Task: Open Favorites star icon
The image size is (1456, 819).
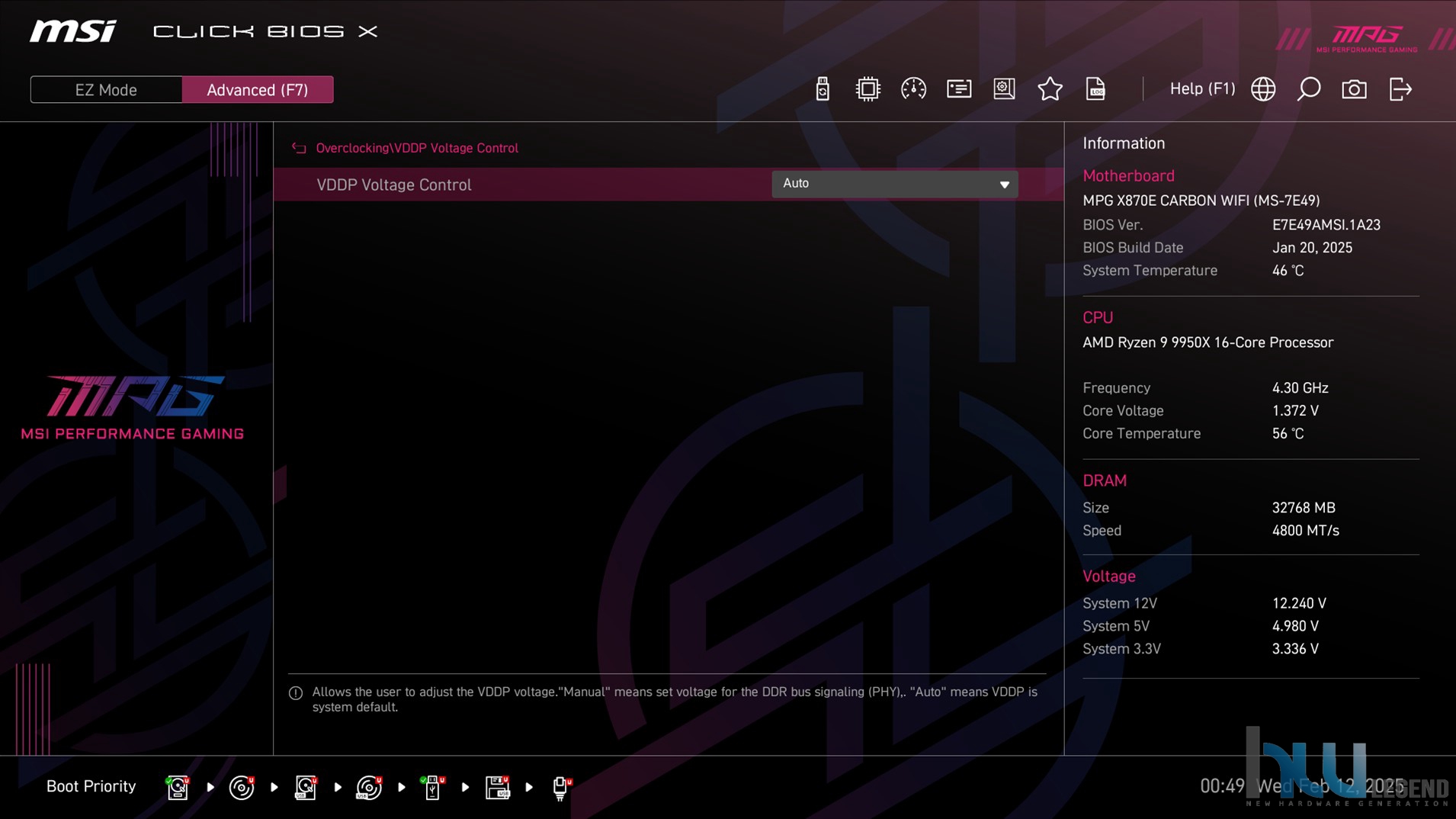Action: click(1050, 89)
